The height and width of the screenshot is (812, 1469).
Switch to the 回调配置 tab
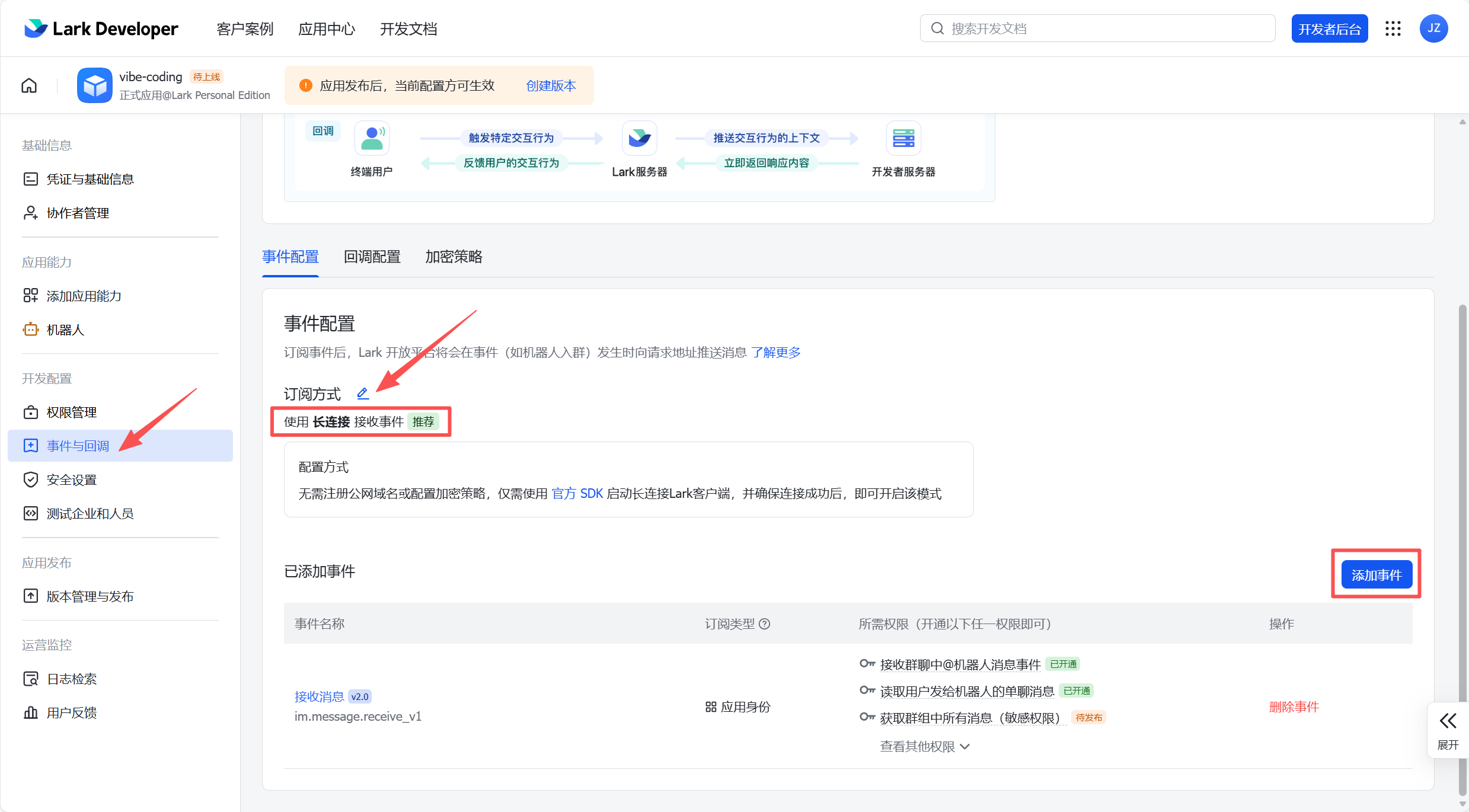(x=371, y=256)
